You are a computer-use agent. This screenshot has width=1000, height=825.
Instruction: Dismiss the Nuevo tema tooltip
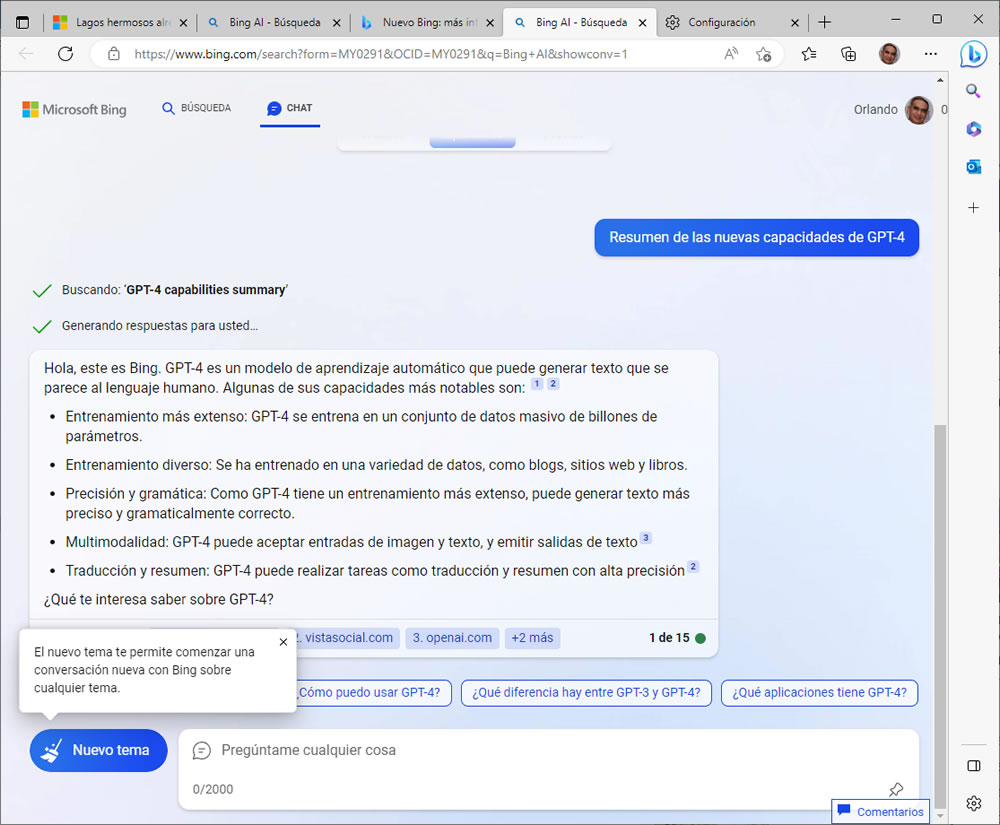[x=283, y=642]
